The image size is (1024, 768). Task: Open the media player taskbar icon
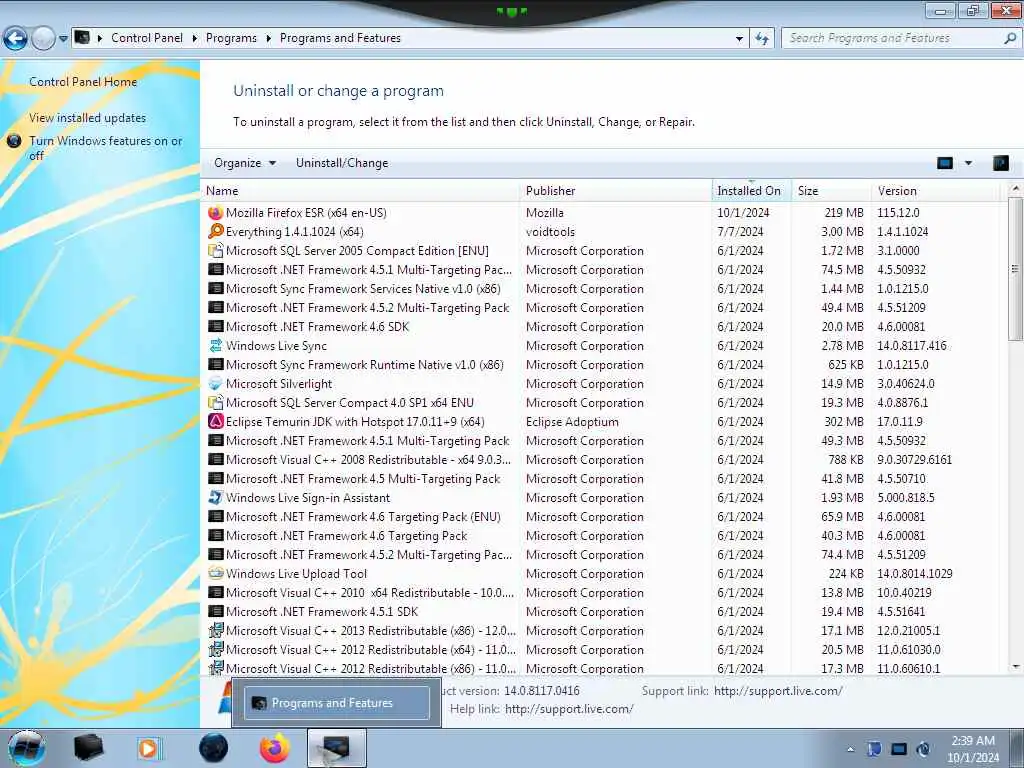tap(148, 748)
